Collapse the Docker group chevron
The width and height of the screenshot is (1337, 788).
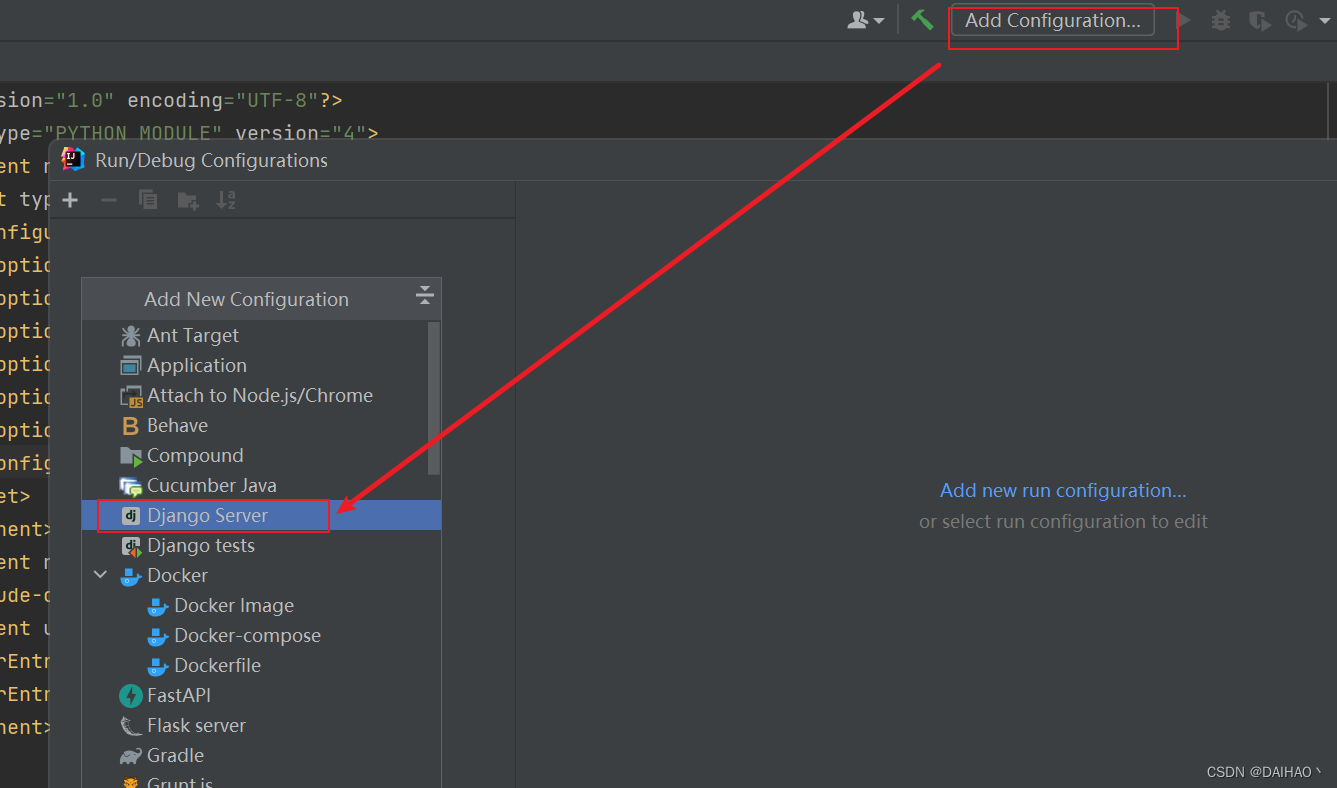tap(100, 575)
